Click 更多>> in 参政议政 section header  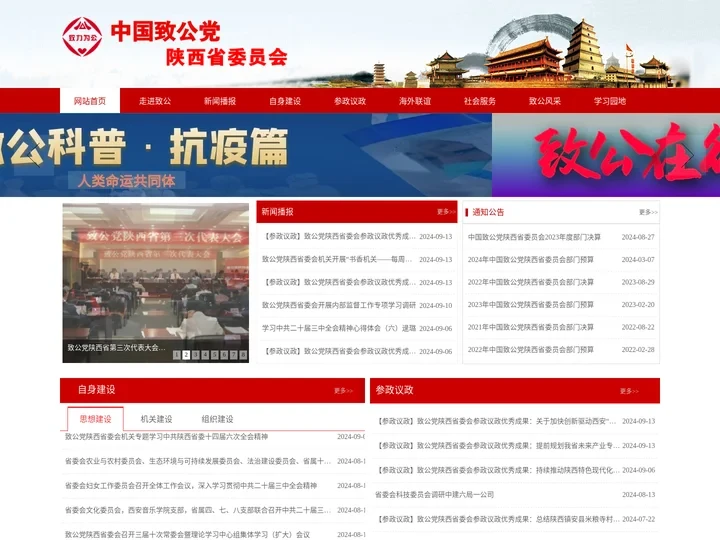pos(629,391)
